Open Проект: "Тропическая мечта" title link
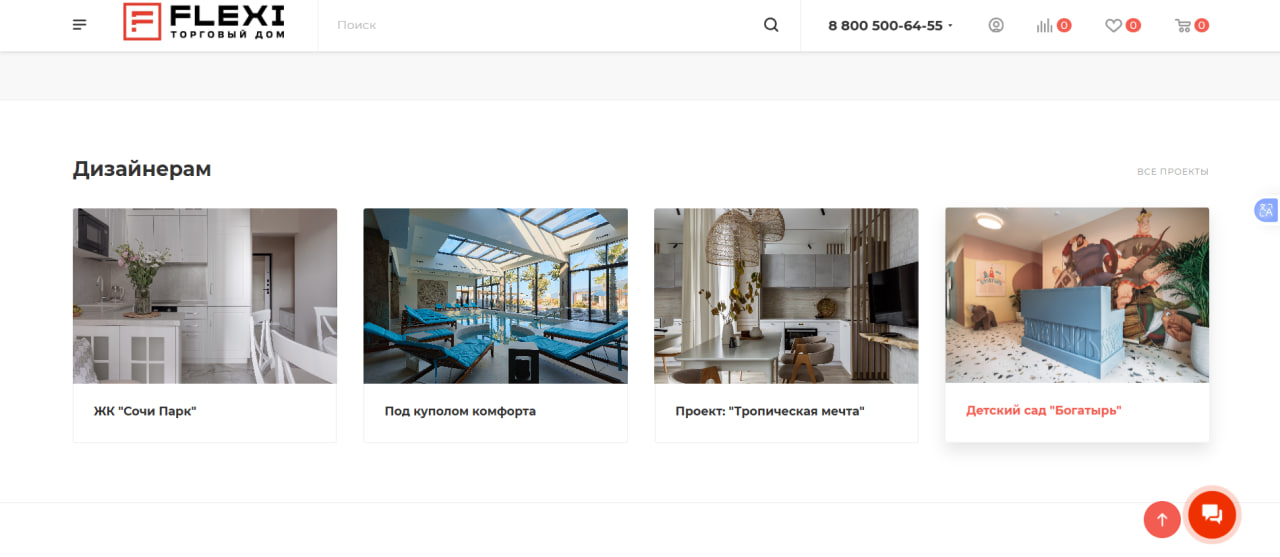This screenshot has width=1280, height=557. tap(770, 411)
